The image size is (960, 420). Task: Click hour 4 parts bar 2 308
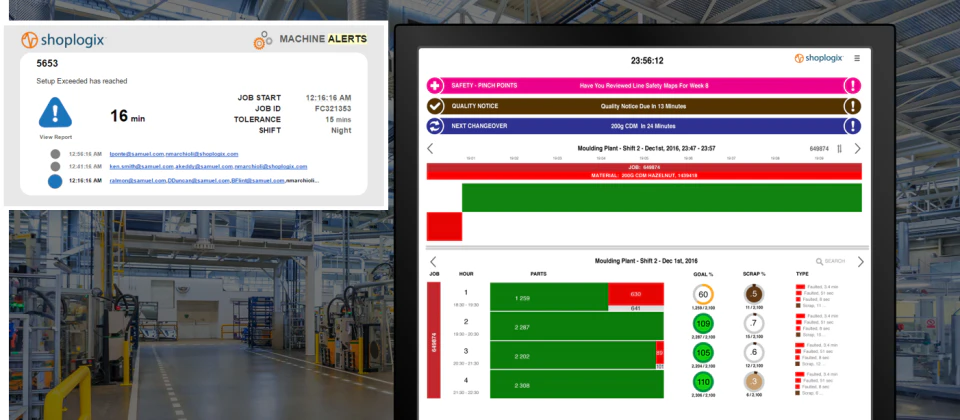point(577,384)
